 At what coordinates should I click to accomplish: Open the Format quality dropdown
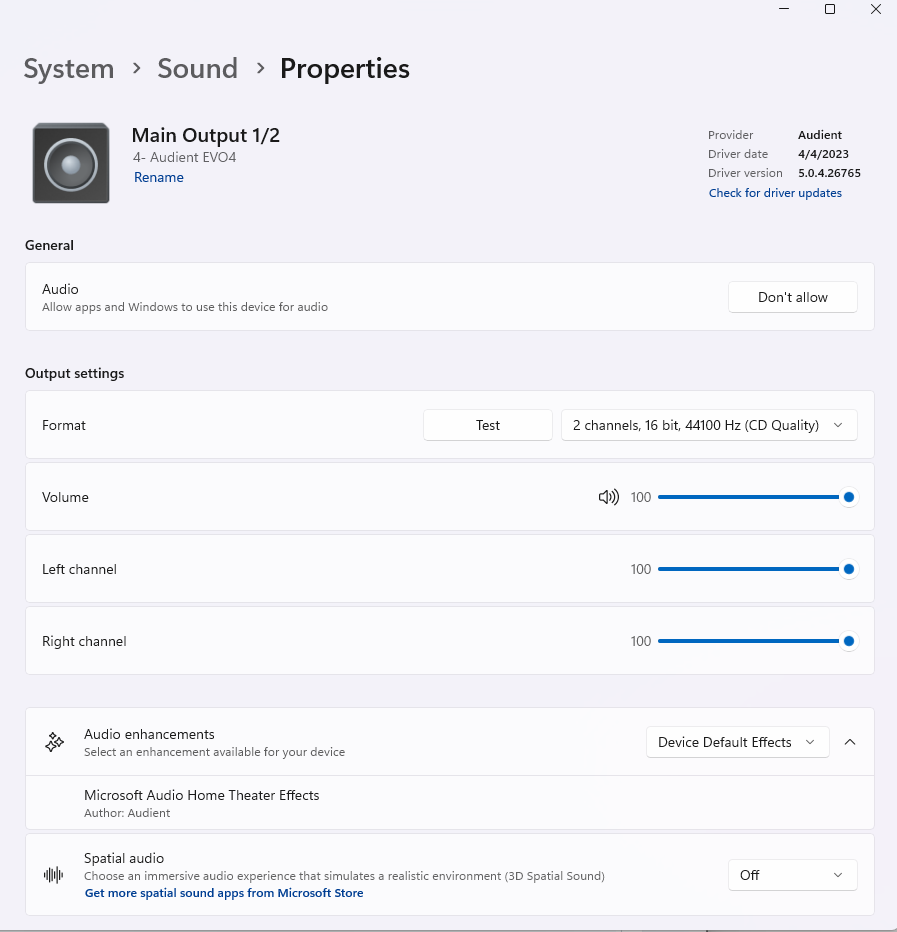(x=709, y=425)
